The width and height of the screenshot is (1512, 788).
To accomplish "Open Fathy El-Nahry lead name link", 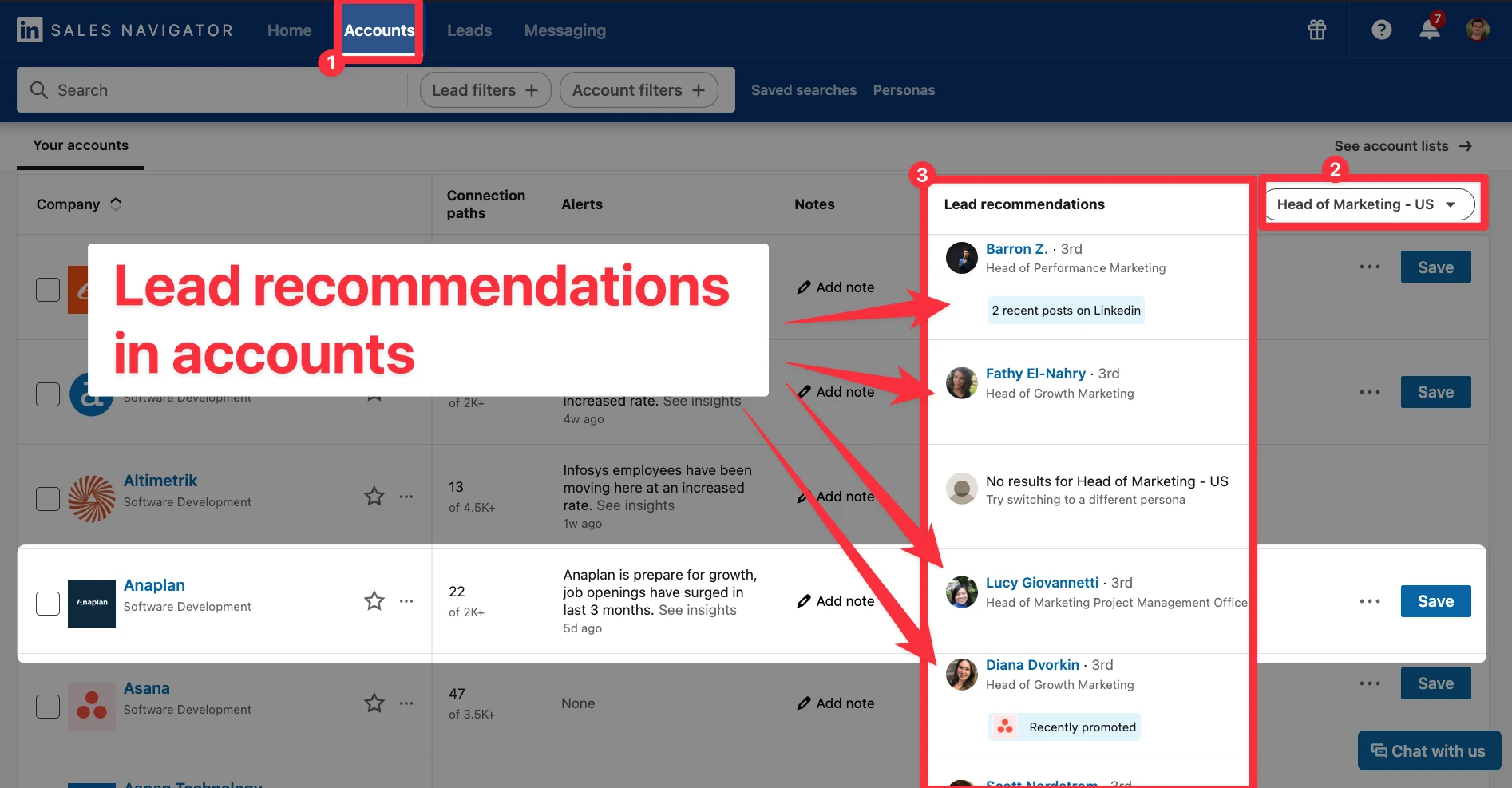I will coord(1035,374).
